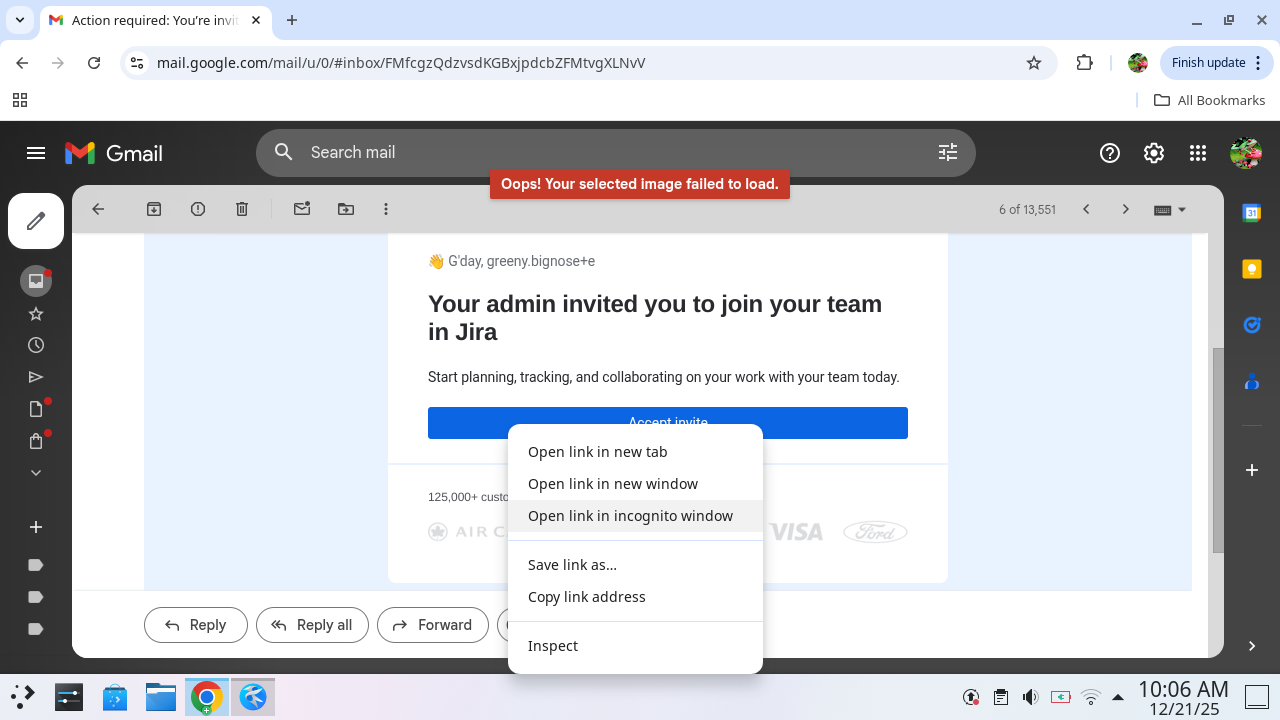Report this email as spam
The height and width of the screenshot is (720, 1280).
click(198, 209)
